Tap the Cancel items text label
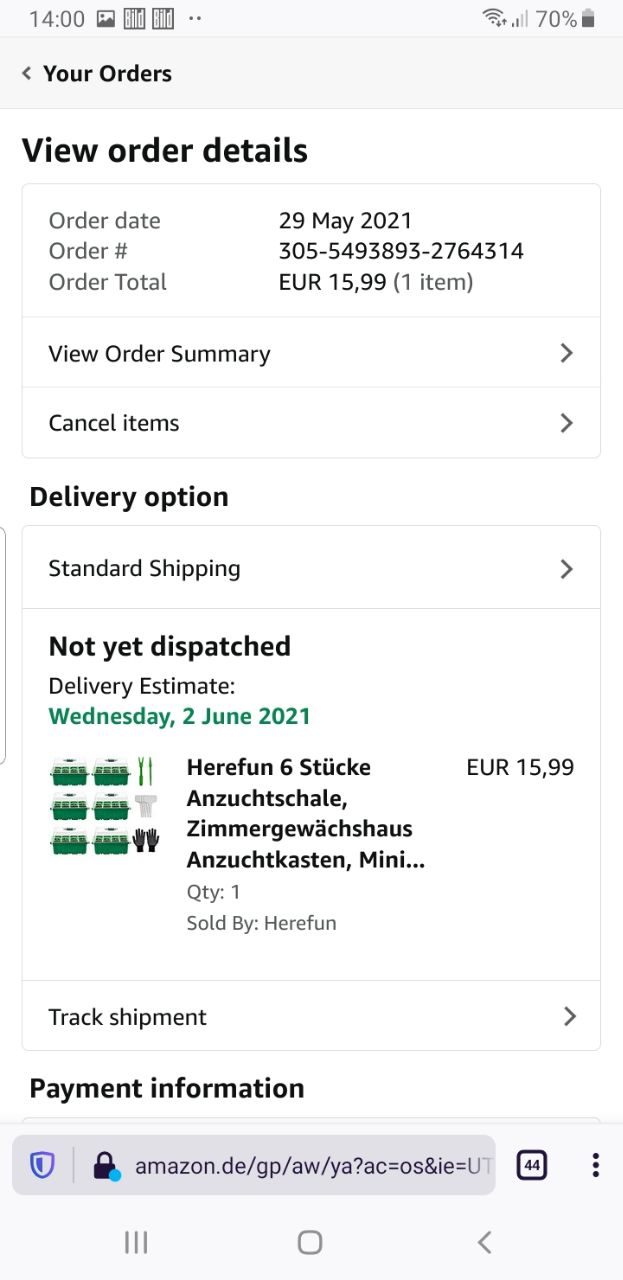This screenshot has height=1280, width=623. click(114, 423)
